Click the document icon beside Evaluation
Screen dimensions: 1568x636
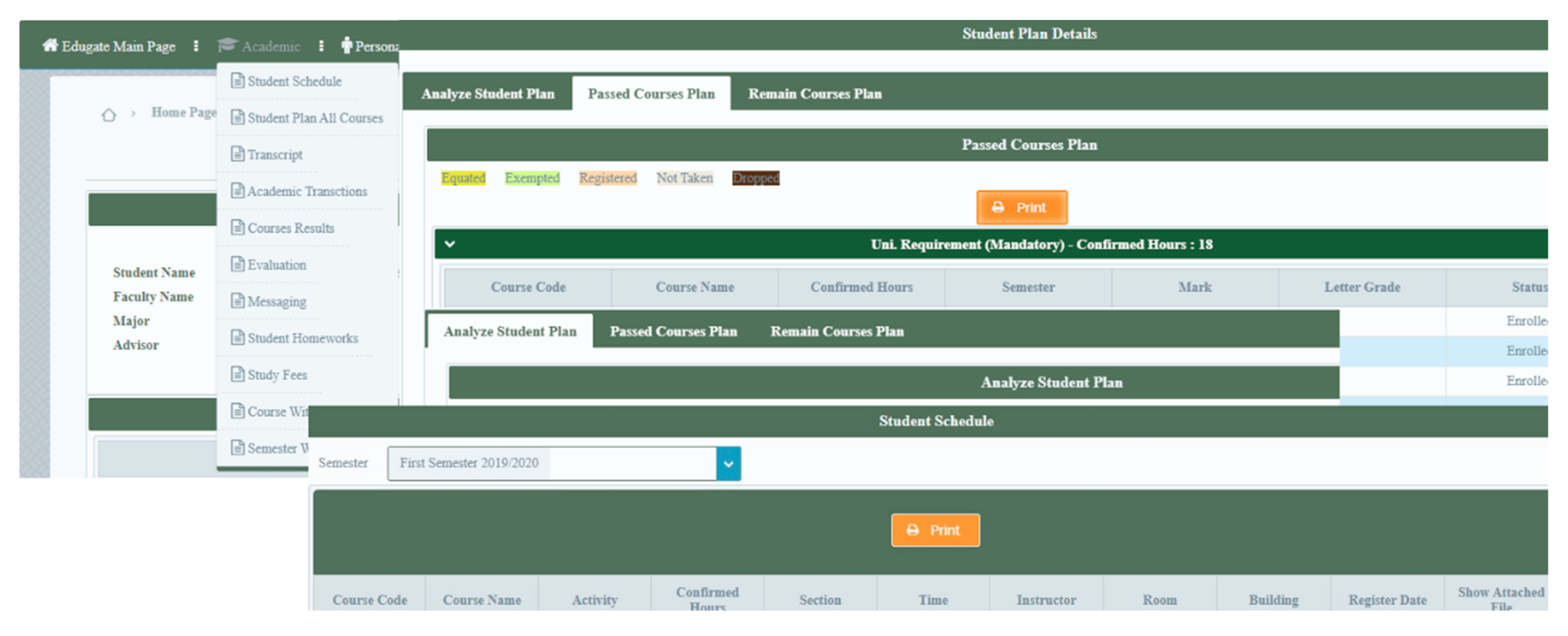click(237, 264)
